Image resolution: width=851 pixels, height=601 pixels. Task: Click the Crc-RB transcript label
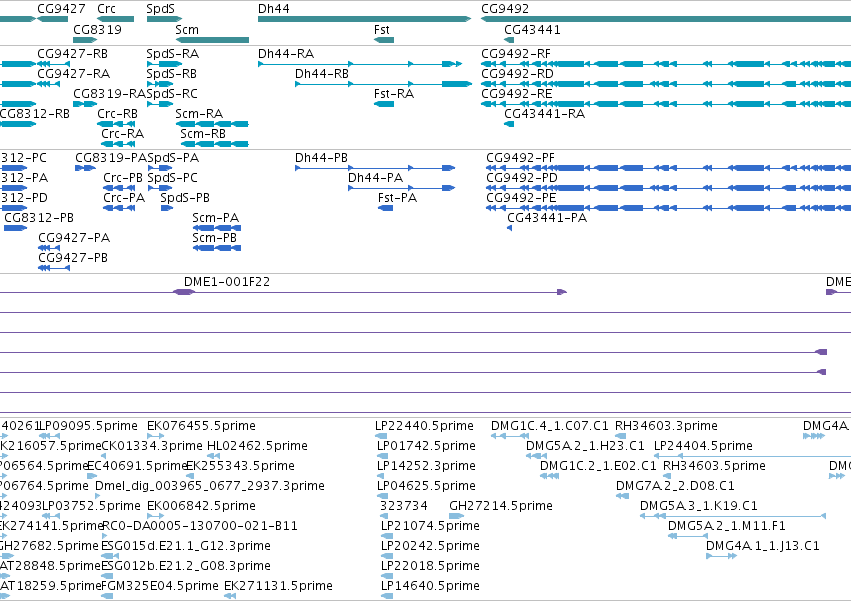pyautogui.click(x=117, y=114)
